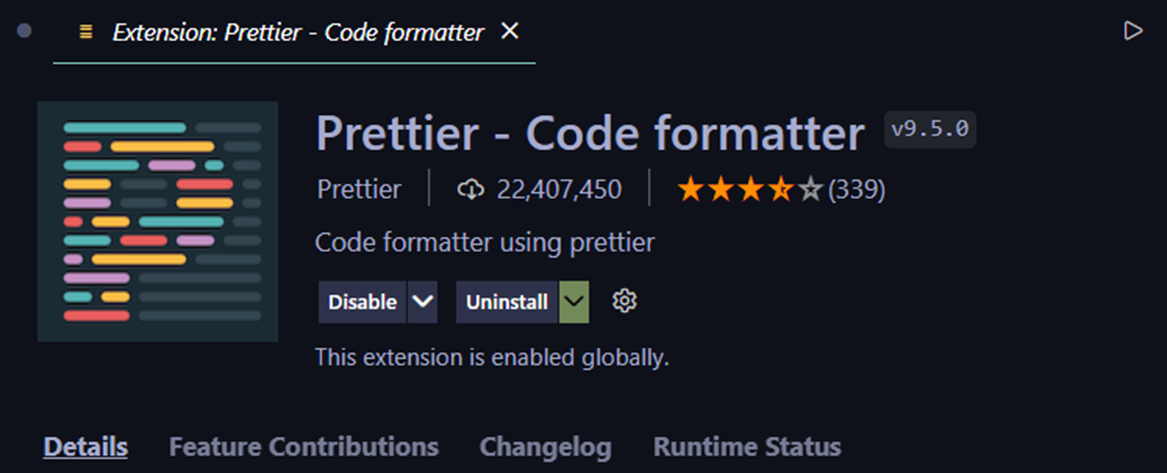Click the Prettier extension logo image
The width and height of the screenshot is (1167, 473).
(x=157, y=222)
